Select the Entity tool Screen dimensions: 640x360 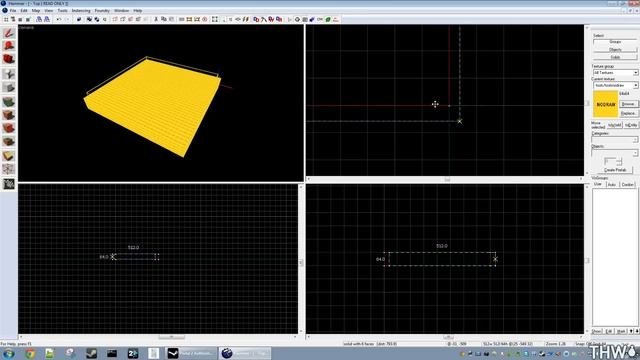tap(9, 74)
